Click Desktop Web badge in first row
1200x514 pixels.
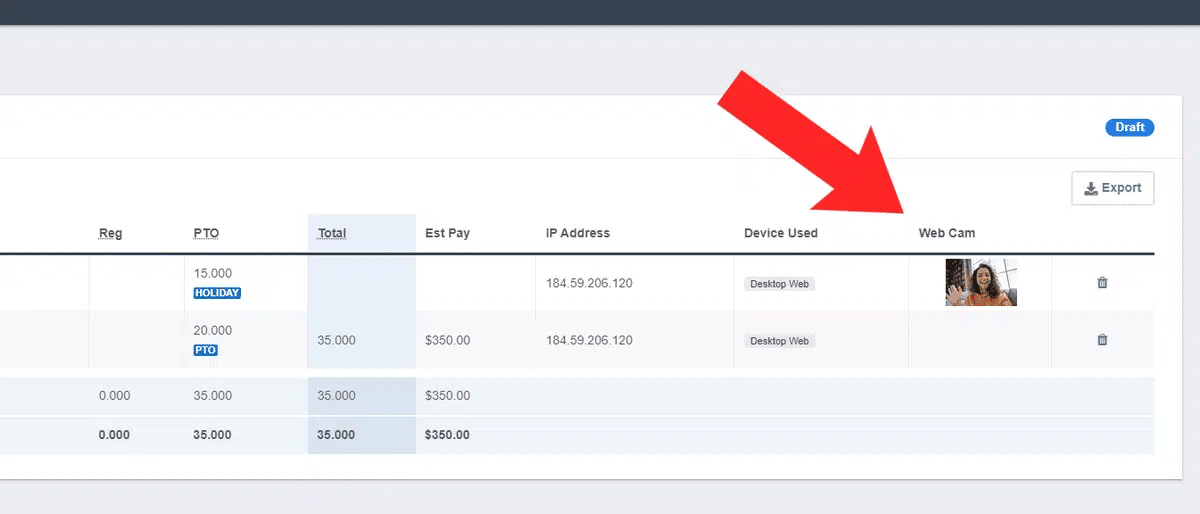tap(780, 284)
